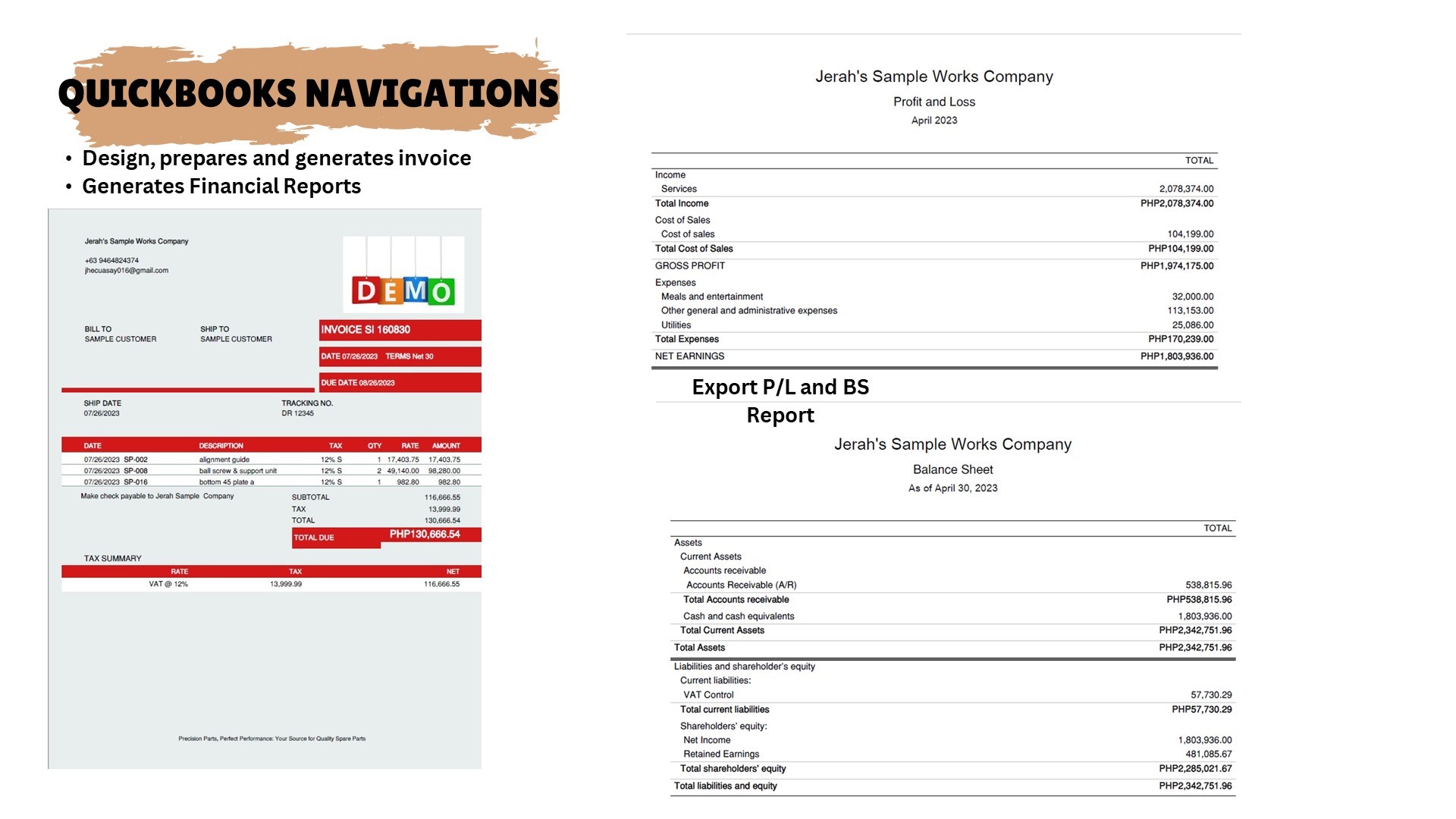The image size is (1456, 819).
Task: Click the NET EARNINGS total value
Action: click(1176, 356)
